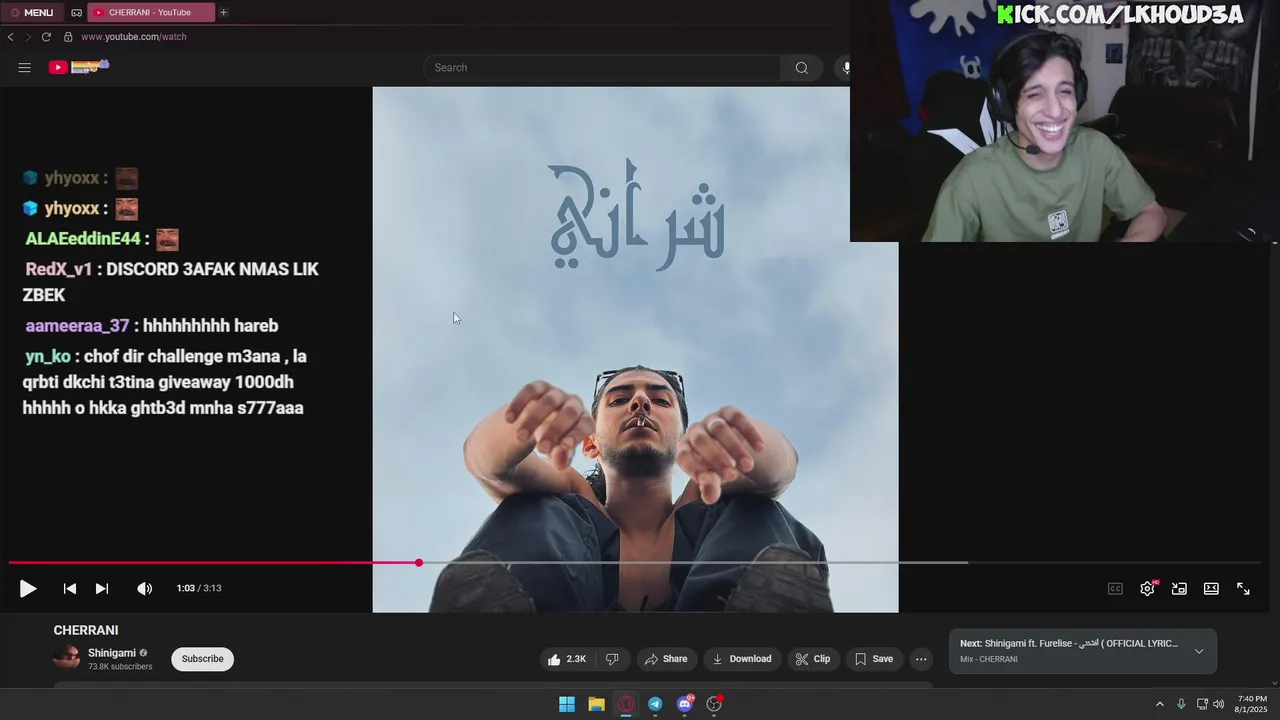The height and width of the screenshot is (720, 1280).
Task: Open the Shinigami channel name link
Action: tap(112, 653)
